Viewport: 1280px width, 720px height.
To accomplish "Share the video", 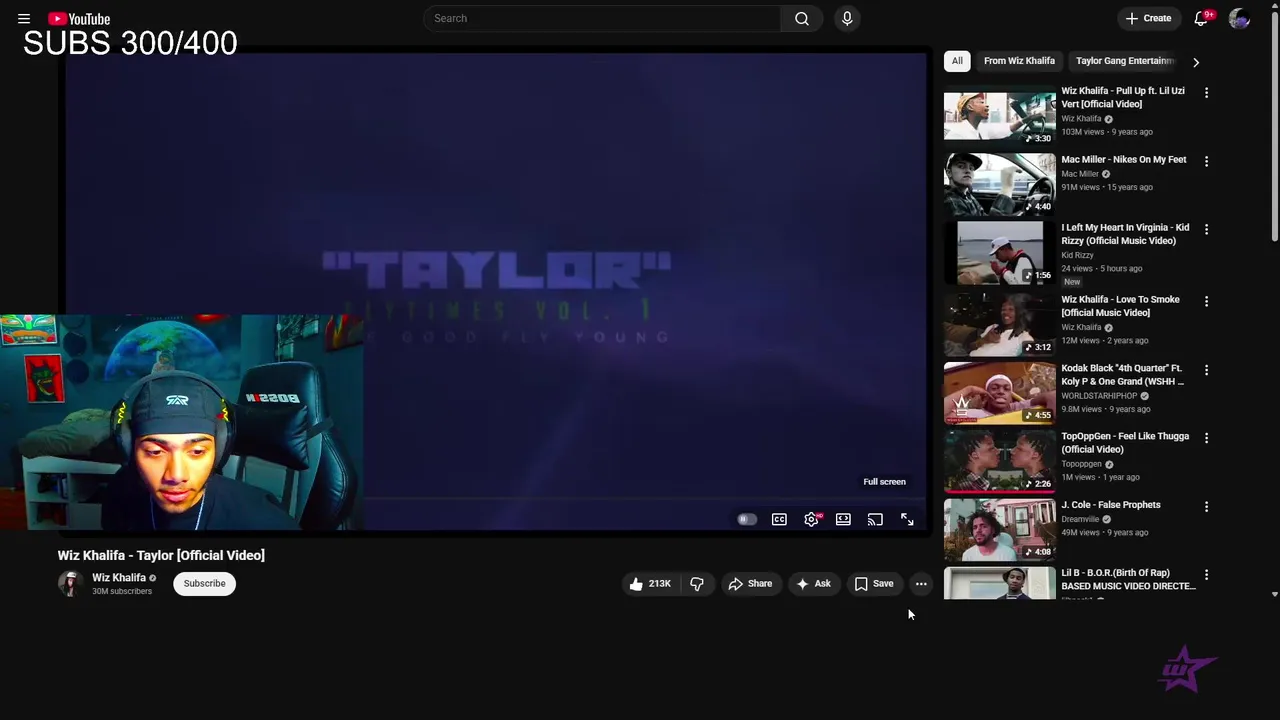I will tap(750, 583).
